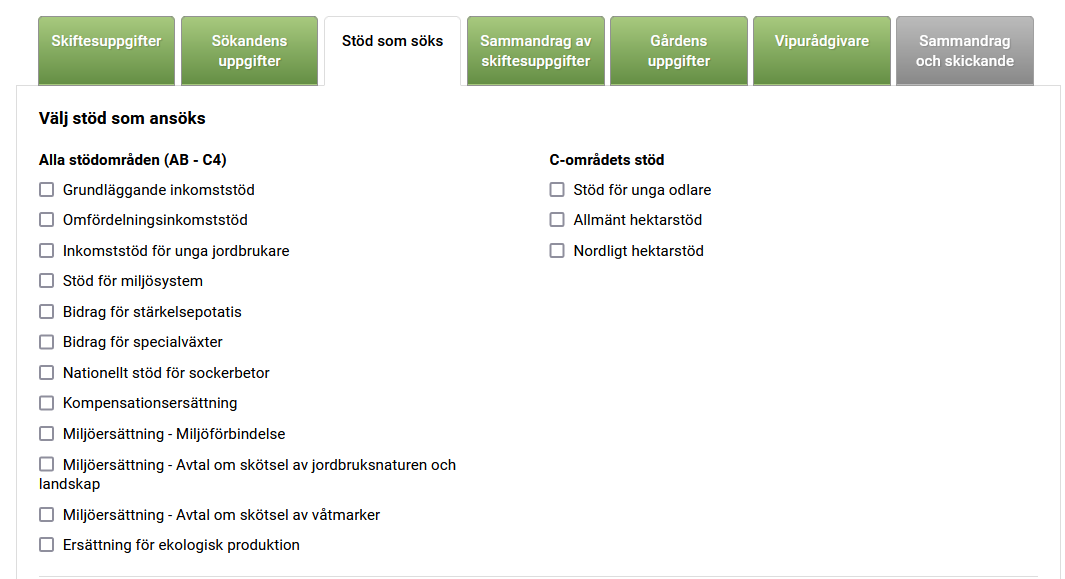Switch to Sökandens uppgifter tab
This screenshot has height=579, width=1065.
[x=249, y=50]
